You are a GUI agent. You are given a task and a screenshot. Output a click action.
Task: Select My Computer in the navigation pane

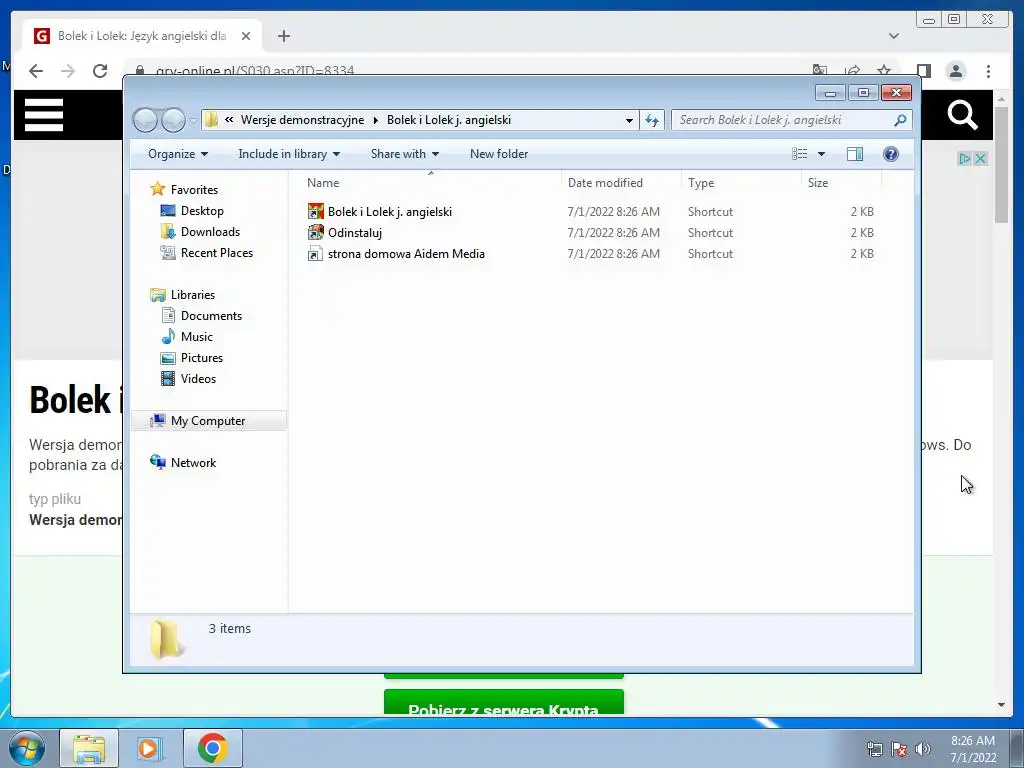tap(208, 421)
